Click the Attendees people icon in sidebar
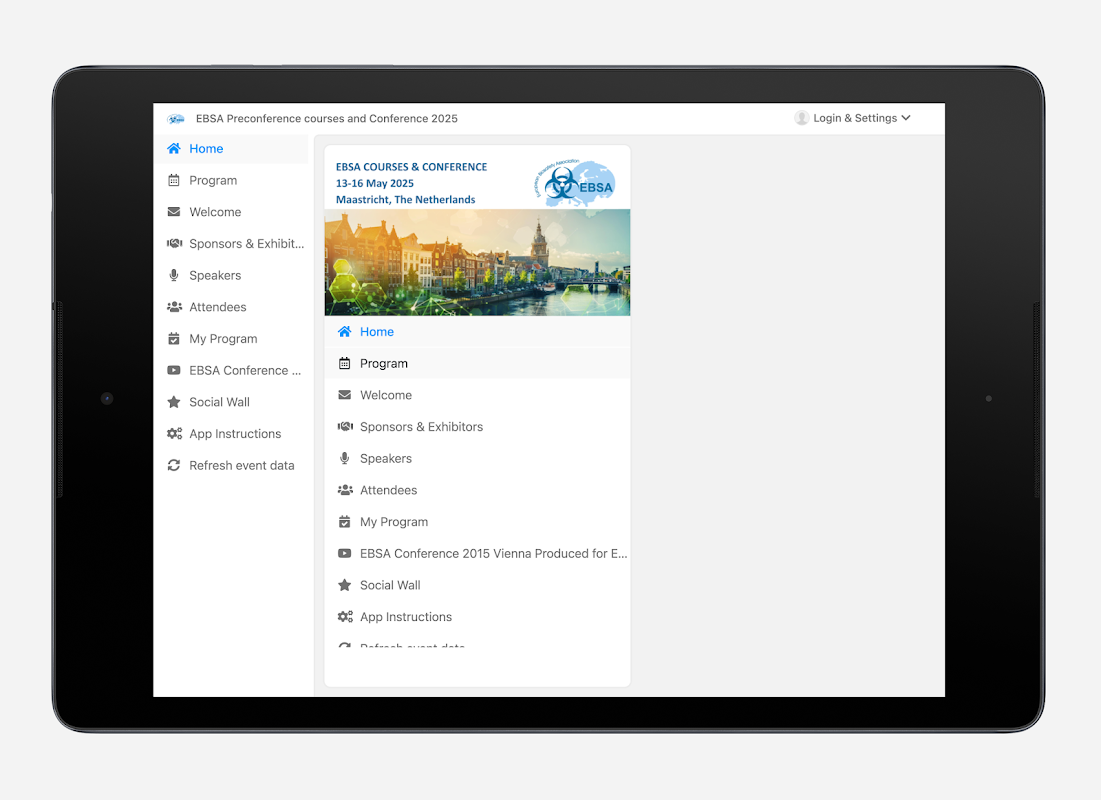 [x=174, y=307]
